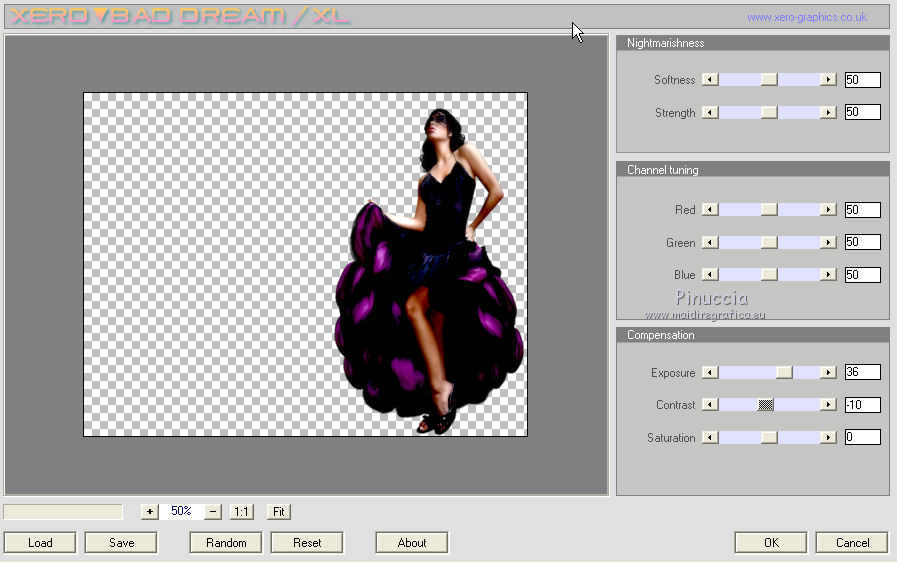Click left arrow of Green slider
This screenshot has width=897, height=562.
point(710,243)
